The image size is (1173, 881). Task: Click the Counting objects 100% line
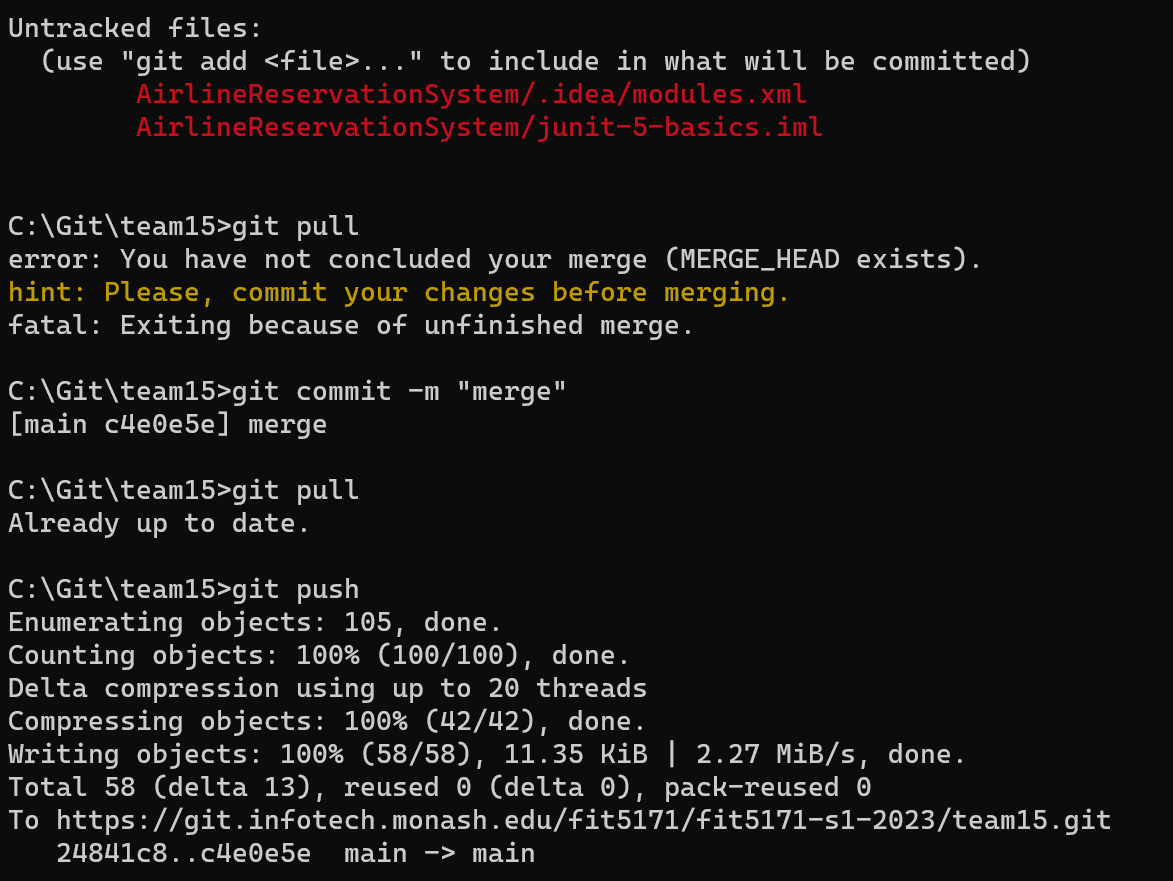(x=319, y=655)
